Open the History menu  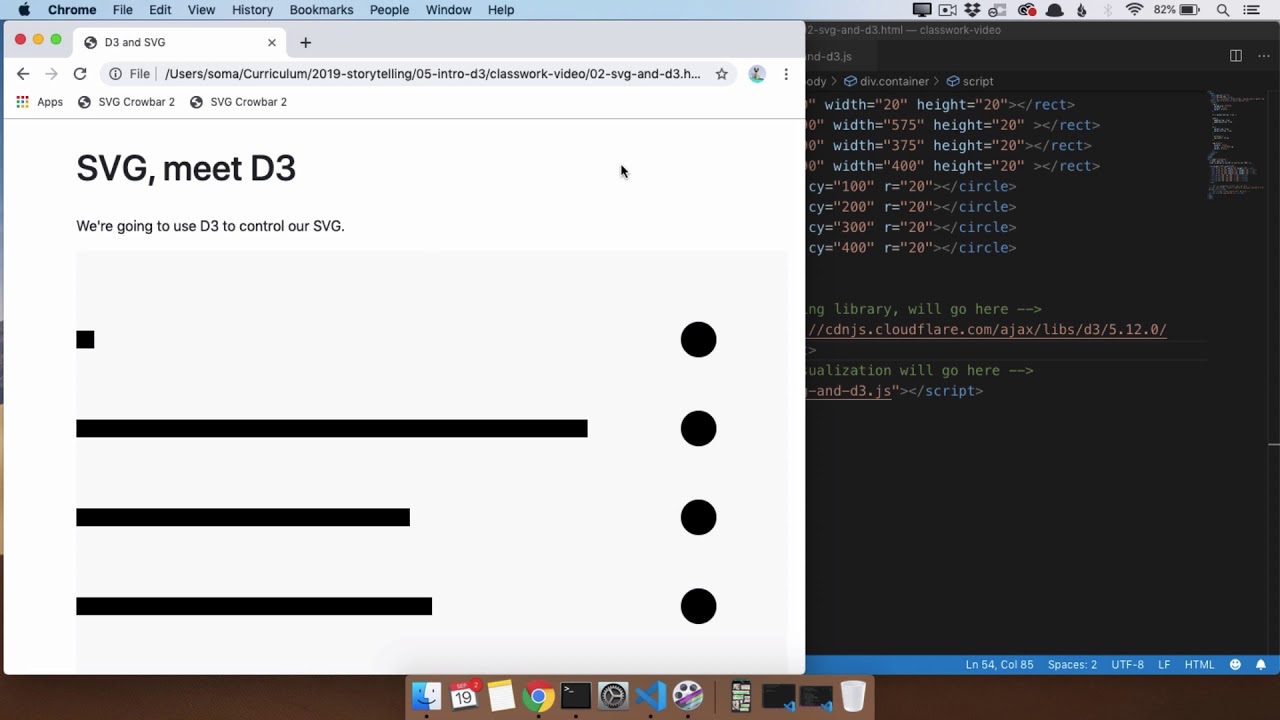point(252,10)
